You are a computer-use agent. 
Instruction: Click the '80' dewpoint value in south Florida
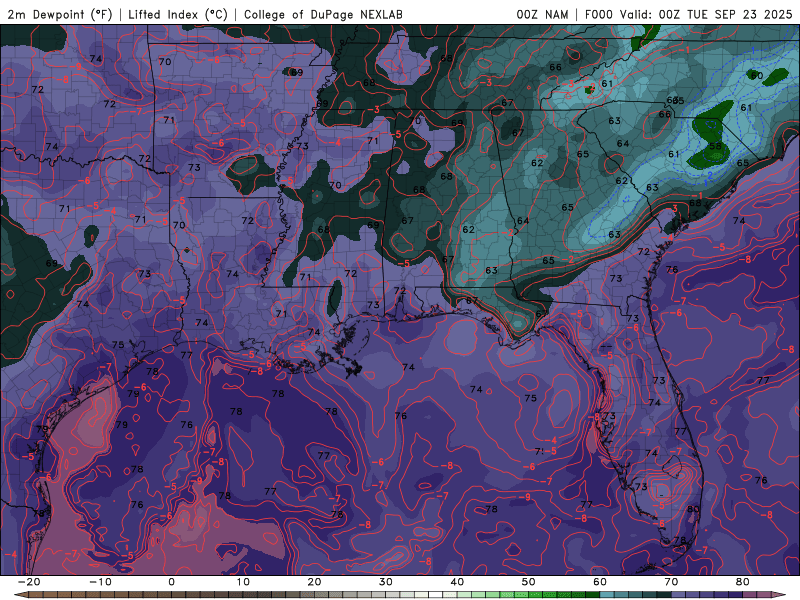click(x=693, y=509)
